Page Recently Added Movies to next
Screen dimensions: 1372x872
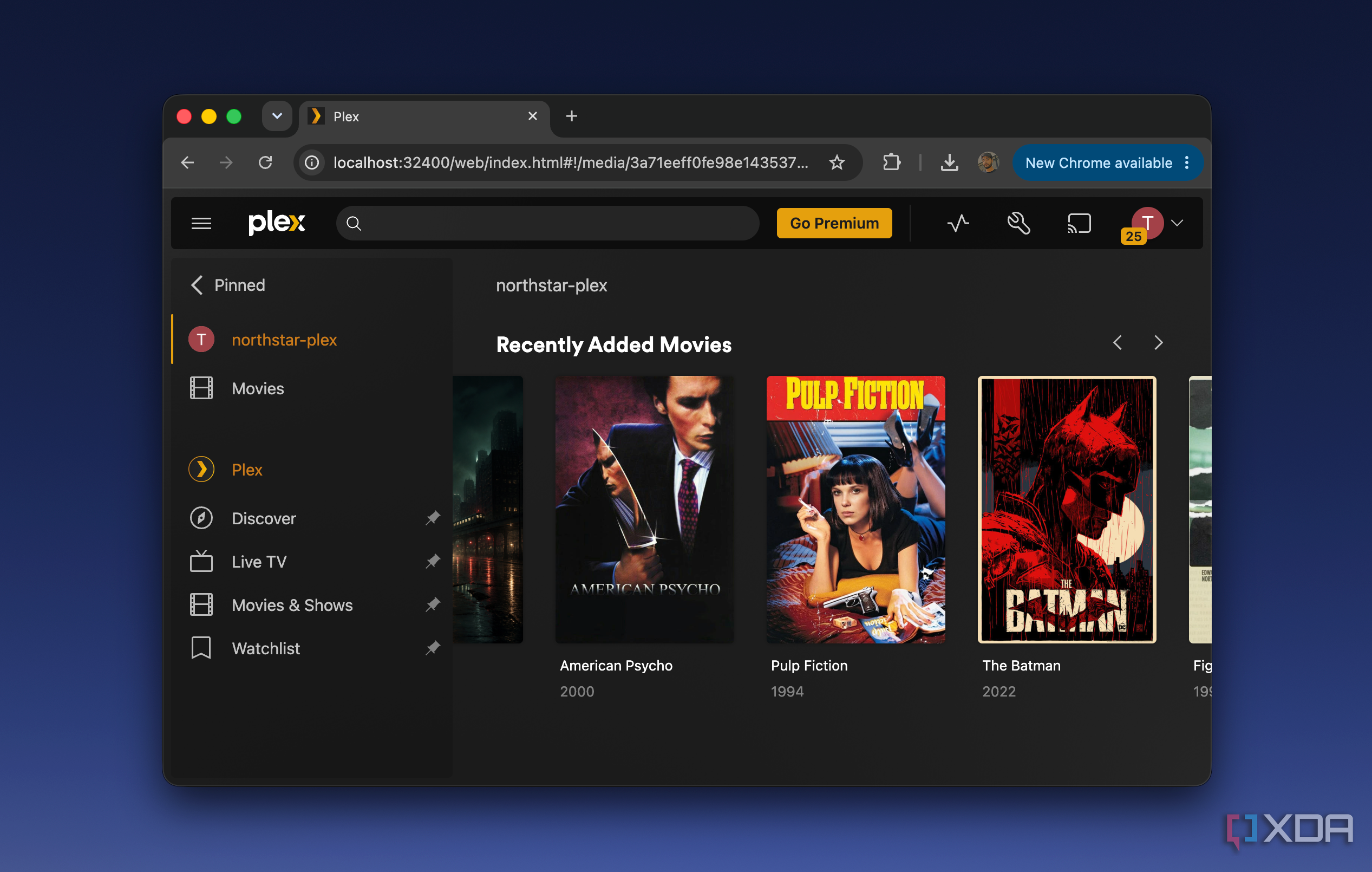[x=1158, y=342]
